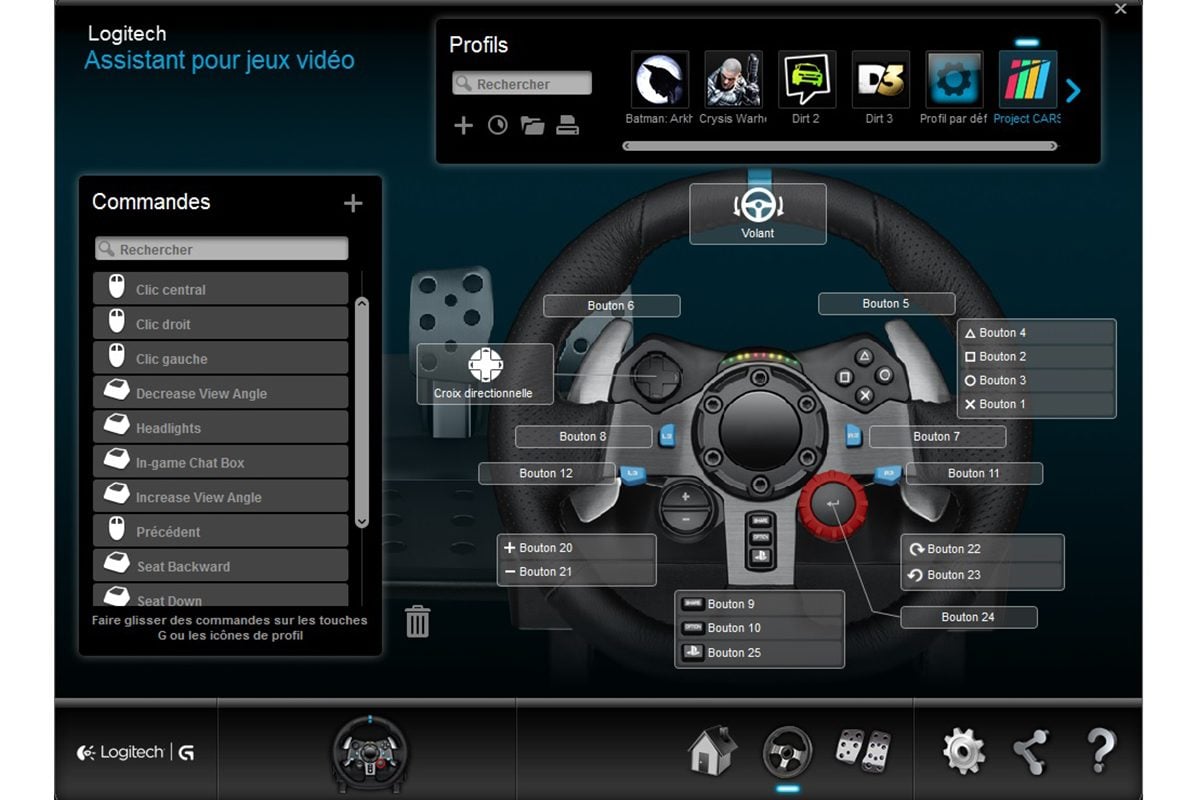Open the profile scan clock icon
Image resolution: width=1200 pixels, height=800 pixels.
pos(497,125)
